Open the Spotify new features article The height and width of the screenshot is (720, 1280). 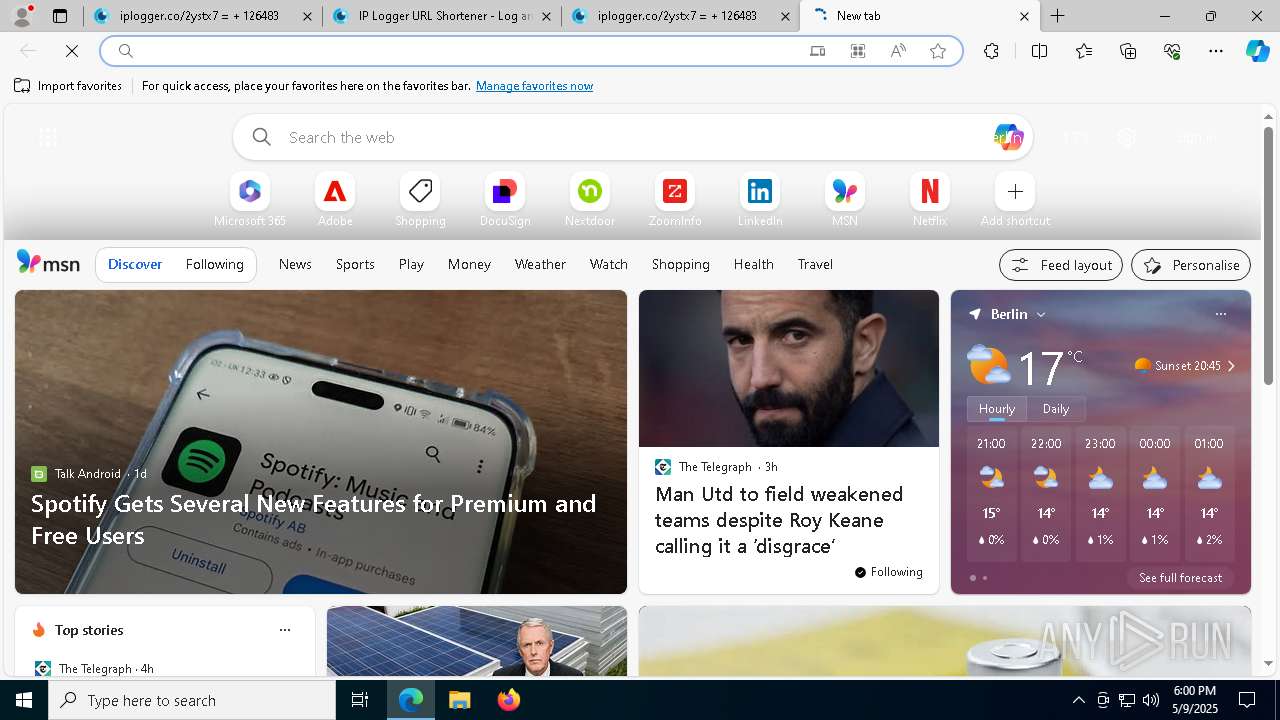(x=313, y=519)
